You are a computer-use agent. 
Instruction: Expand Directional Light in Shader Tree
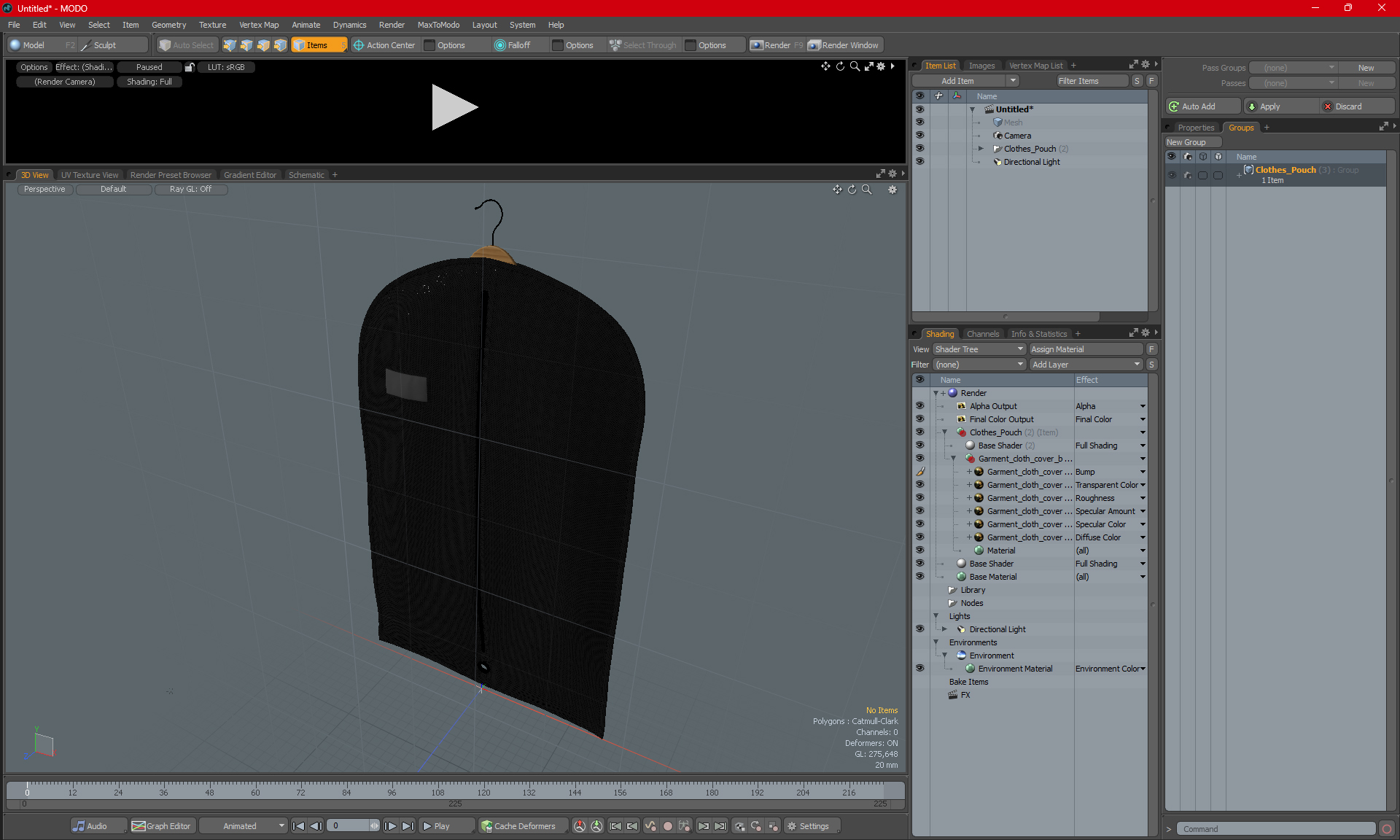944,629
